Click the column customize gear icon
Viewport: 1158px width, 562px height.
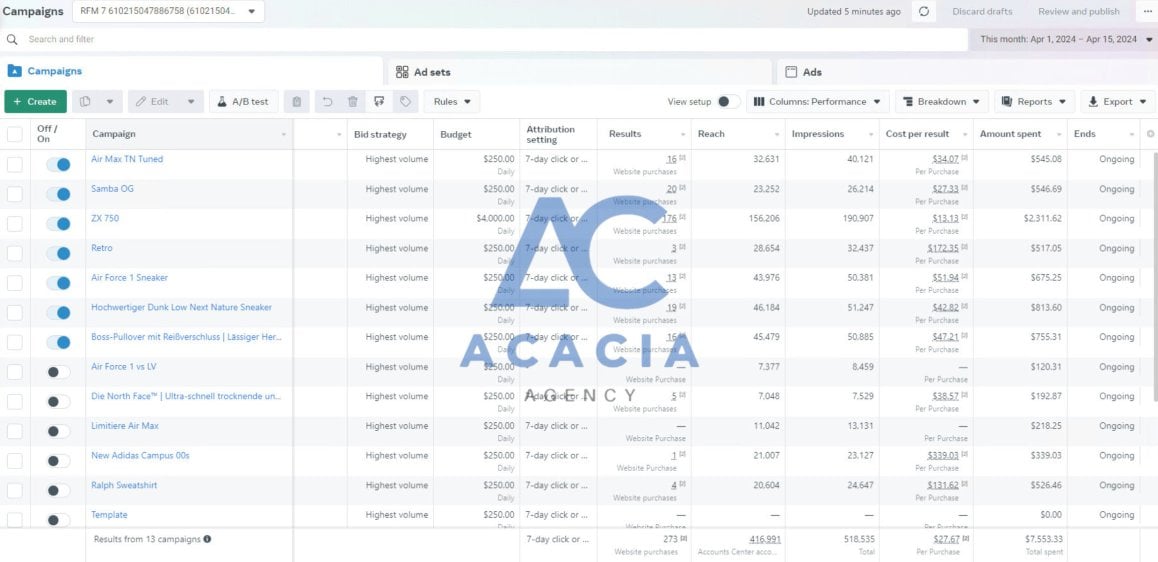pos(1150,134)
